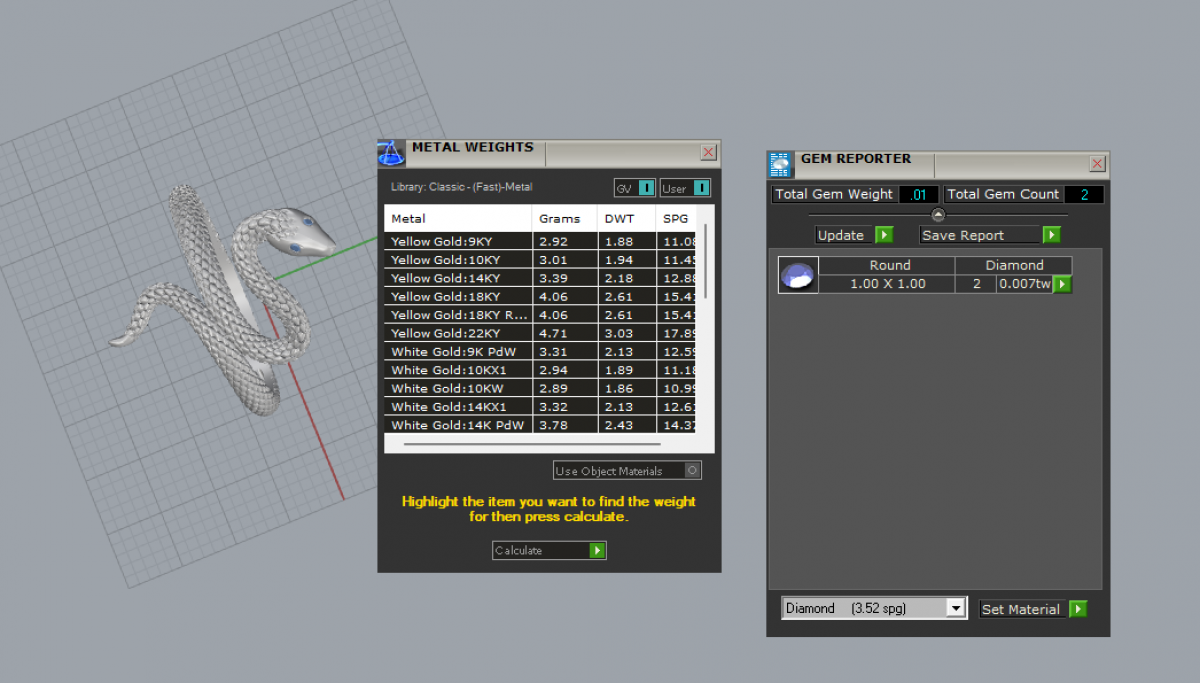Click the Metal column header
This screenshot has width=1200, height=683.
(458, 218)
